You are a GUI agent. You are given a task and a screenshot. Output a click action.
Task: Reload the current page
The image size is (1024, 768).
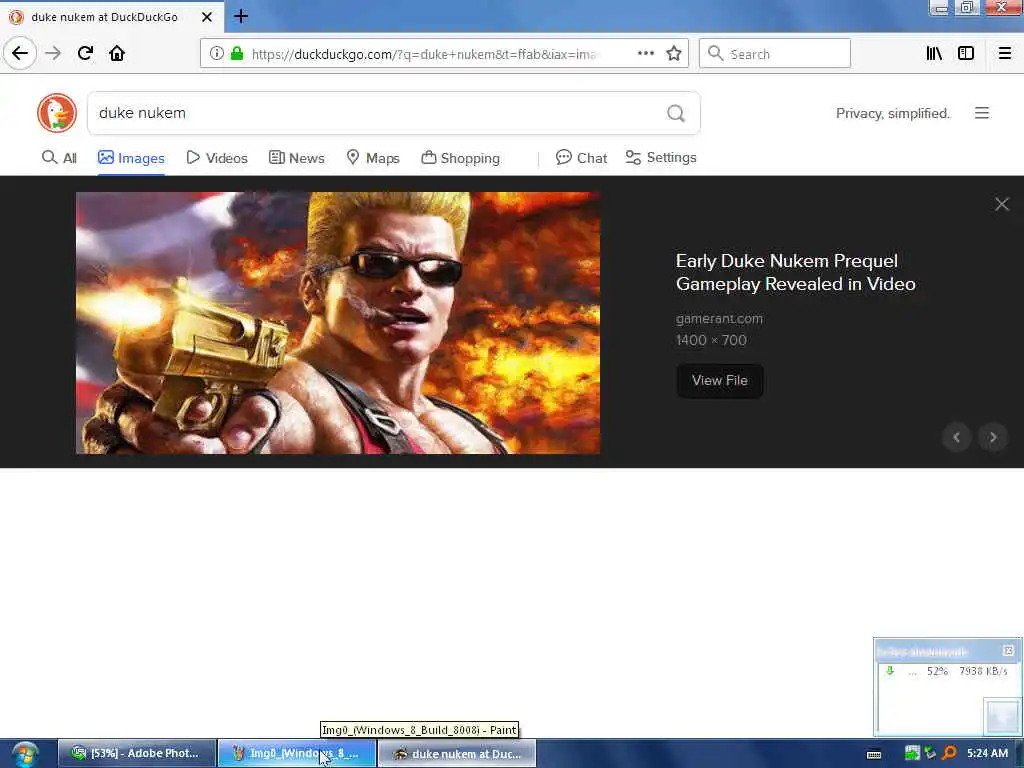pos(85,53)
